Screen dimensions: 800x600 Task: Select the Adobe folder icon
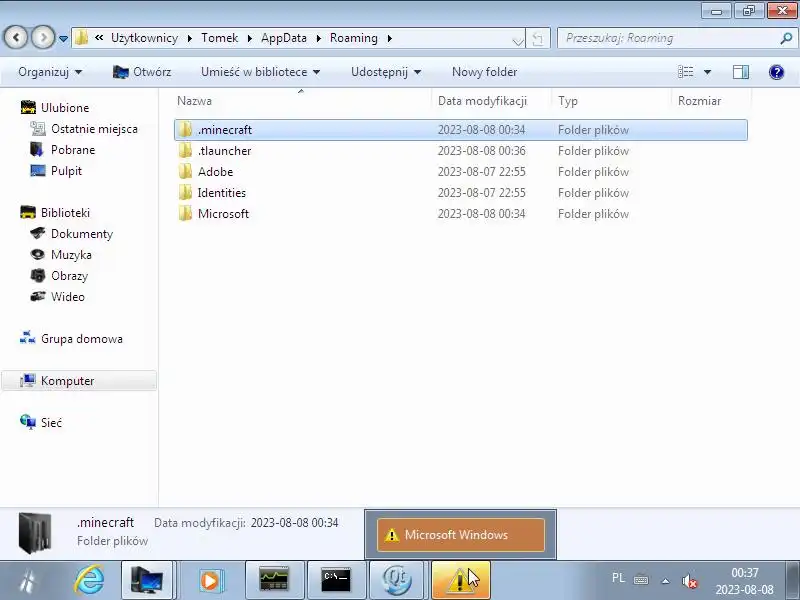point(186,171)
